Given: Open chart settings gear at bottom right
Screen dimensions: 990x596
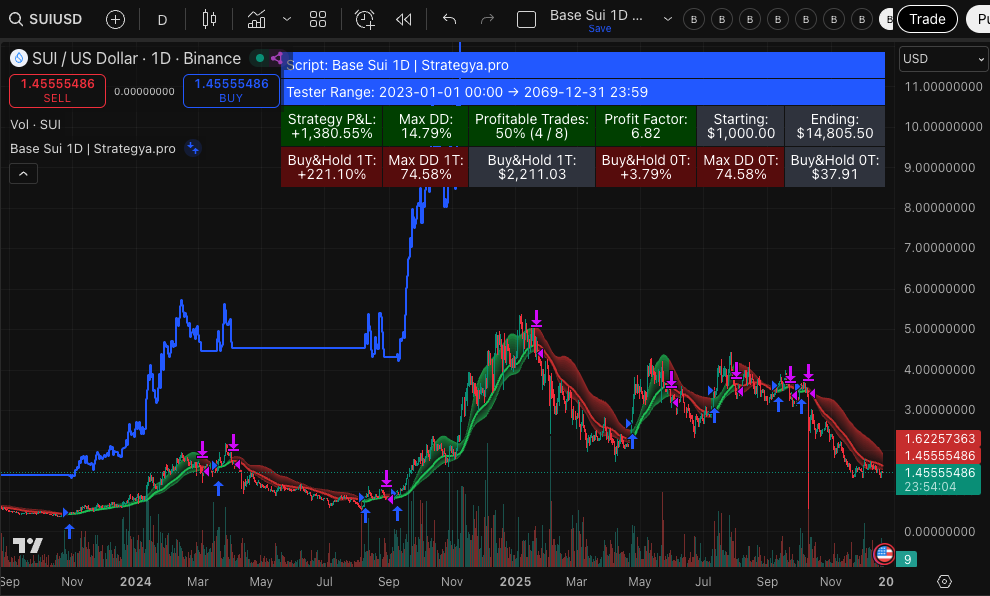Looking at the screenshot, I should [x=944, y=581].
